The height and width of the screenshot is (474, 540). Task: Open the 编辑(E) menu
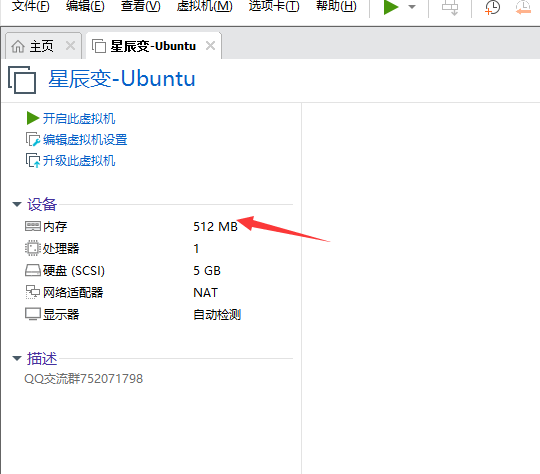(x=85, y=6)
